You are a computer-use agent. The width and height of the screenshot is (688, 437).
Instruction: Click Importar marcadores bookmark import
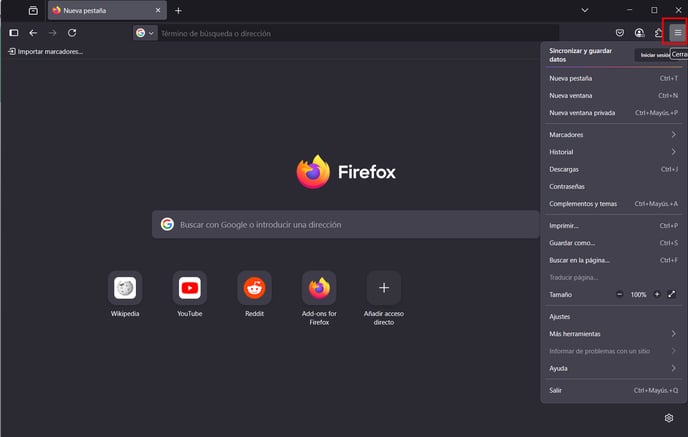46,52
